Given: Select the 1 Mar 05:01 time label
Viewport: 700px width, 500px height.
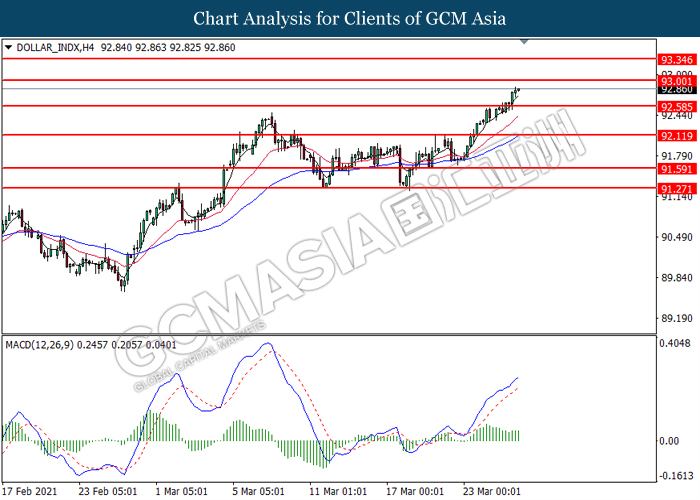Looking at the screenshot, I should coord(181,491).
